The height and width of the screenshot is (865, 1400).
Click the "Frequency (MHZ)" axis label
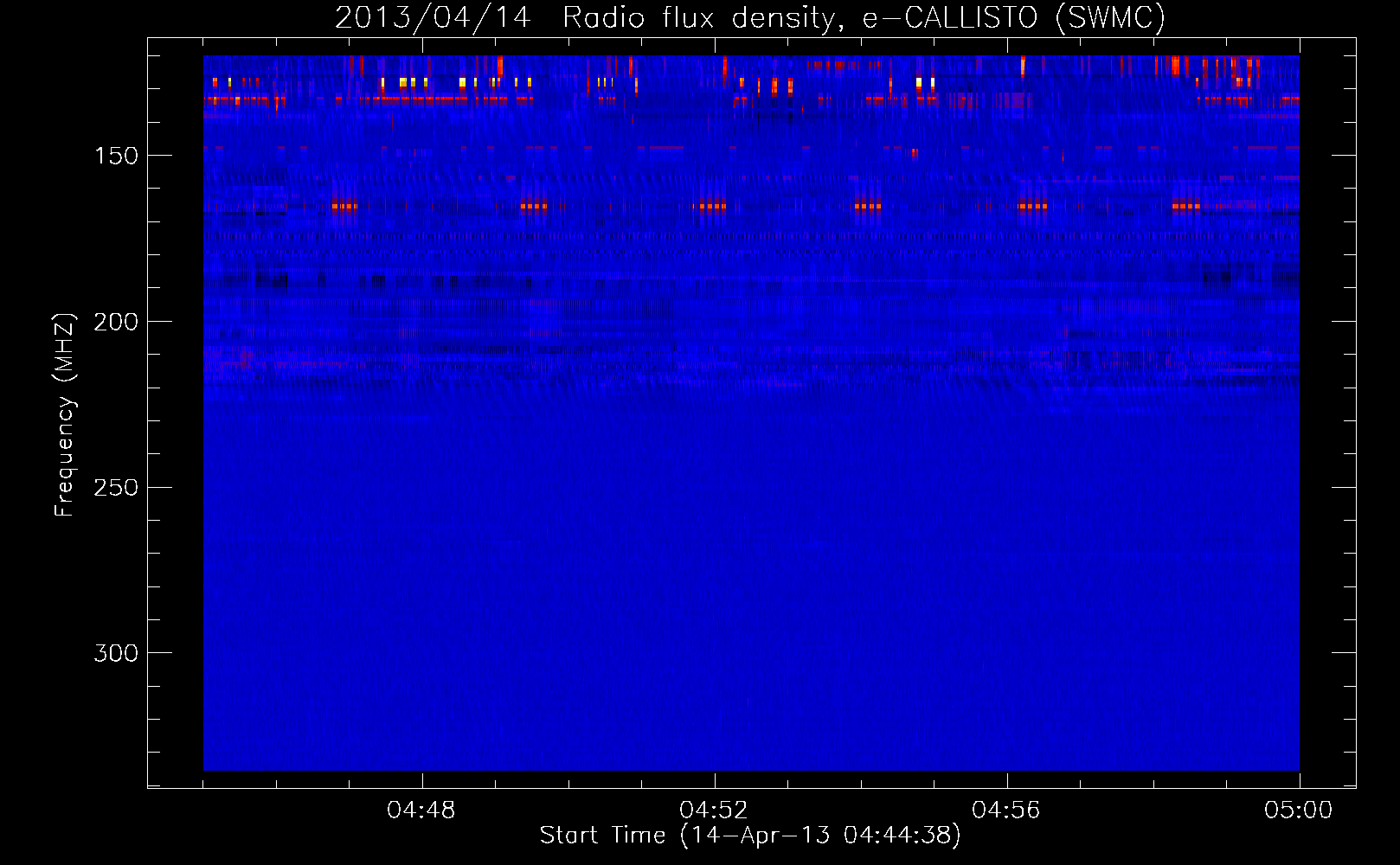coord(65,415)
